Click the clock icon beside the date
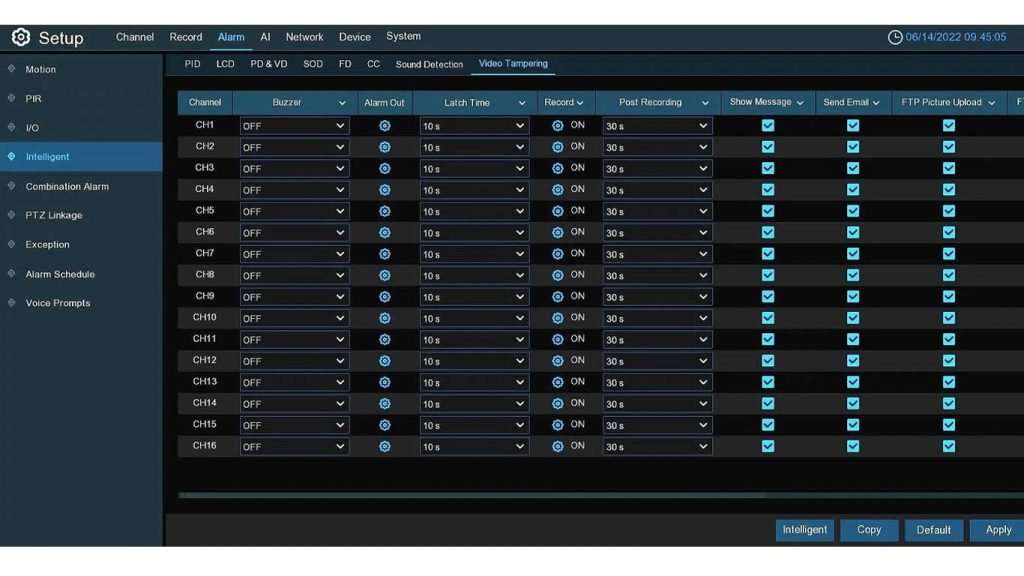 tap(895, 38)
